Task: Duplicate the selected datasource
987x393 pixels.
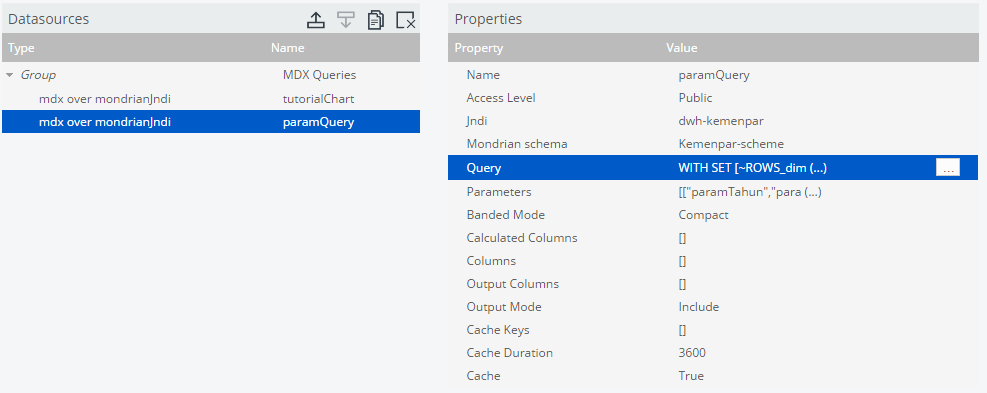Action: coord(376,20)
